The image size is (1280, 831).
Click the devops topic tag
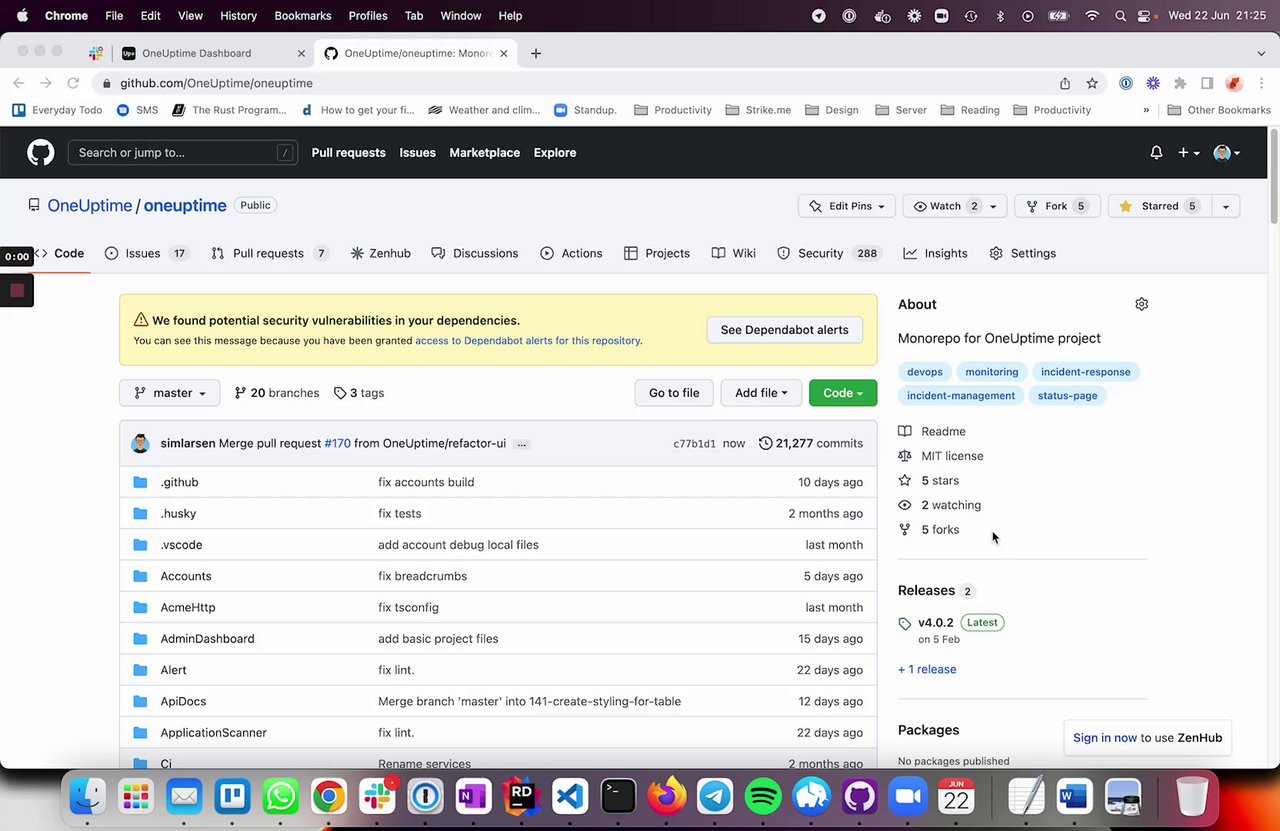pyautogui.click(x=924, y=372)
